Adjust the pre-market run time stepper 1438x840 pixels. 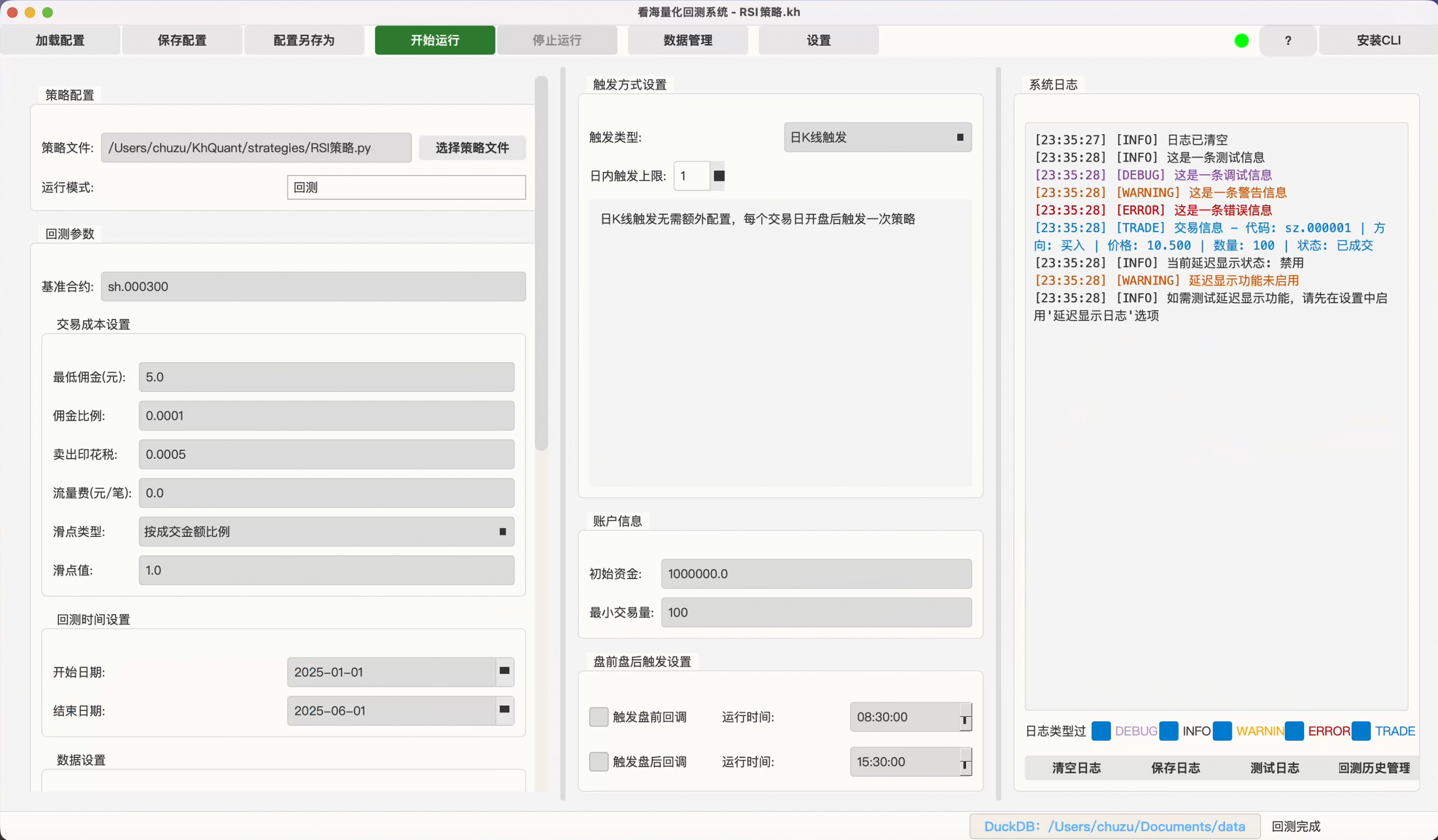point(964,718)
